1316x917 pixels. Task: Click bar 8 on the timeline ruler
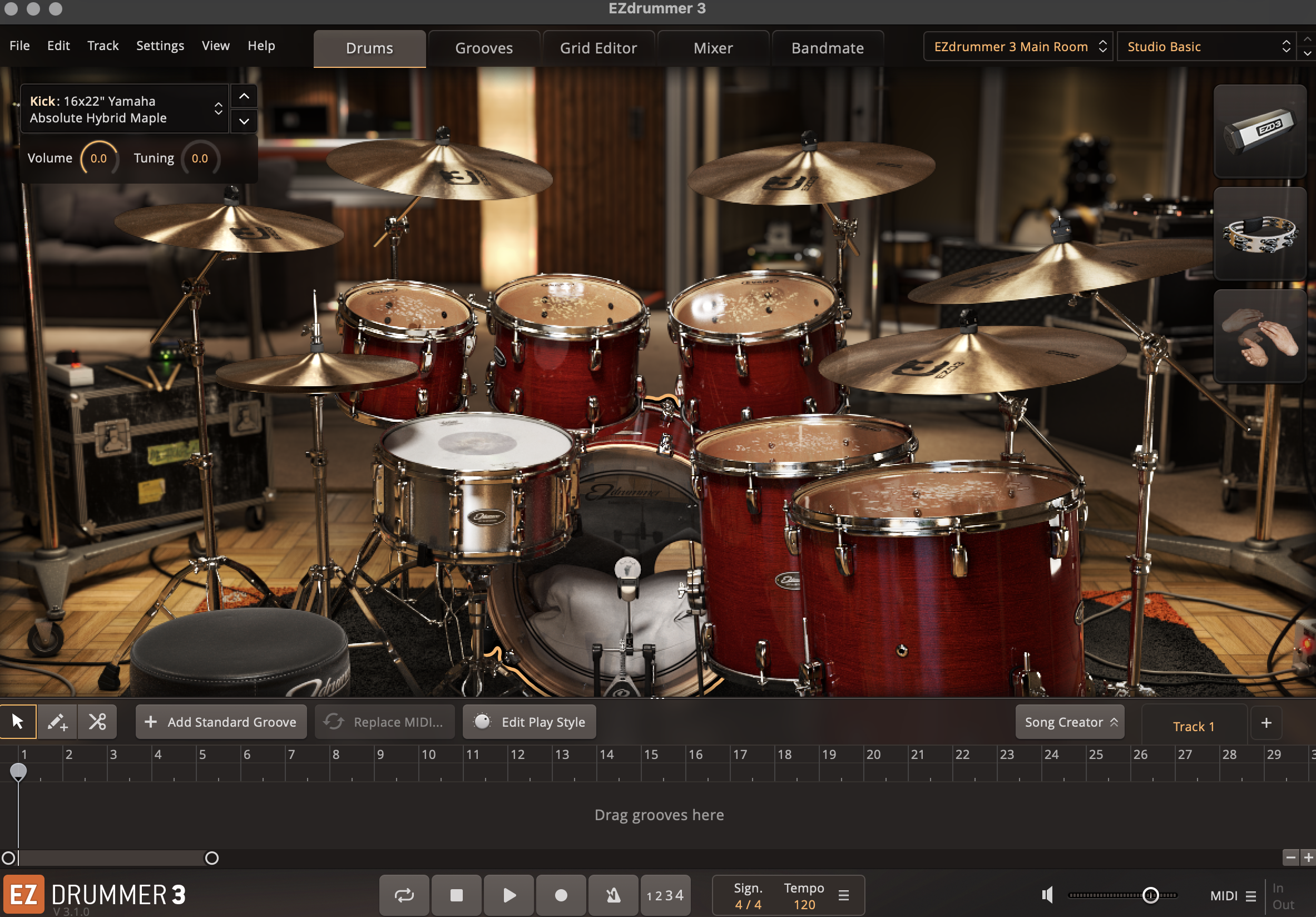pos(336,754)
